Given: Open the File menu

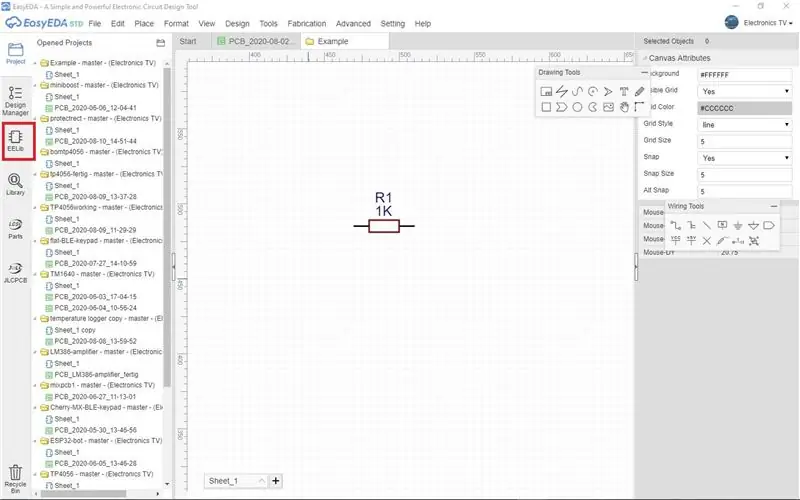Looking at the screenshot, I should point(94,23).
